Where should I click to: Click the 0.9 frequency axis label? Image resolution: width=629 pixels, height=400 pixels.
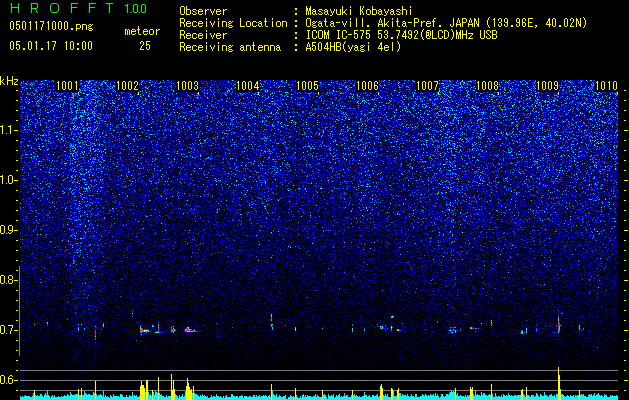point(8,230)
